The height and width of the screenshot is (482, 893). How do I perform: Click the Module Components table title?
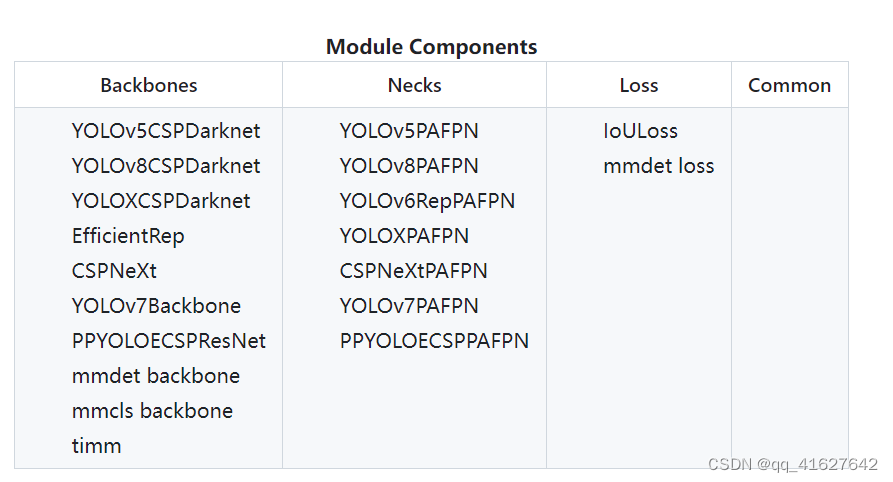pyautogui.click(x=431, y=46)
